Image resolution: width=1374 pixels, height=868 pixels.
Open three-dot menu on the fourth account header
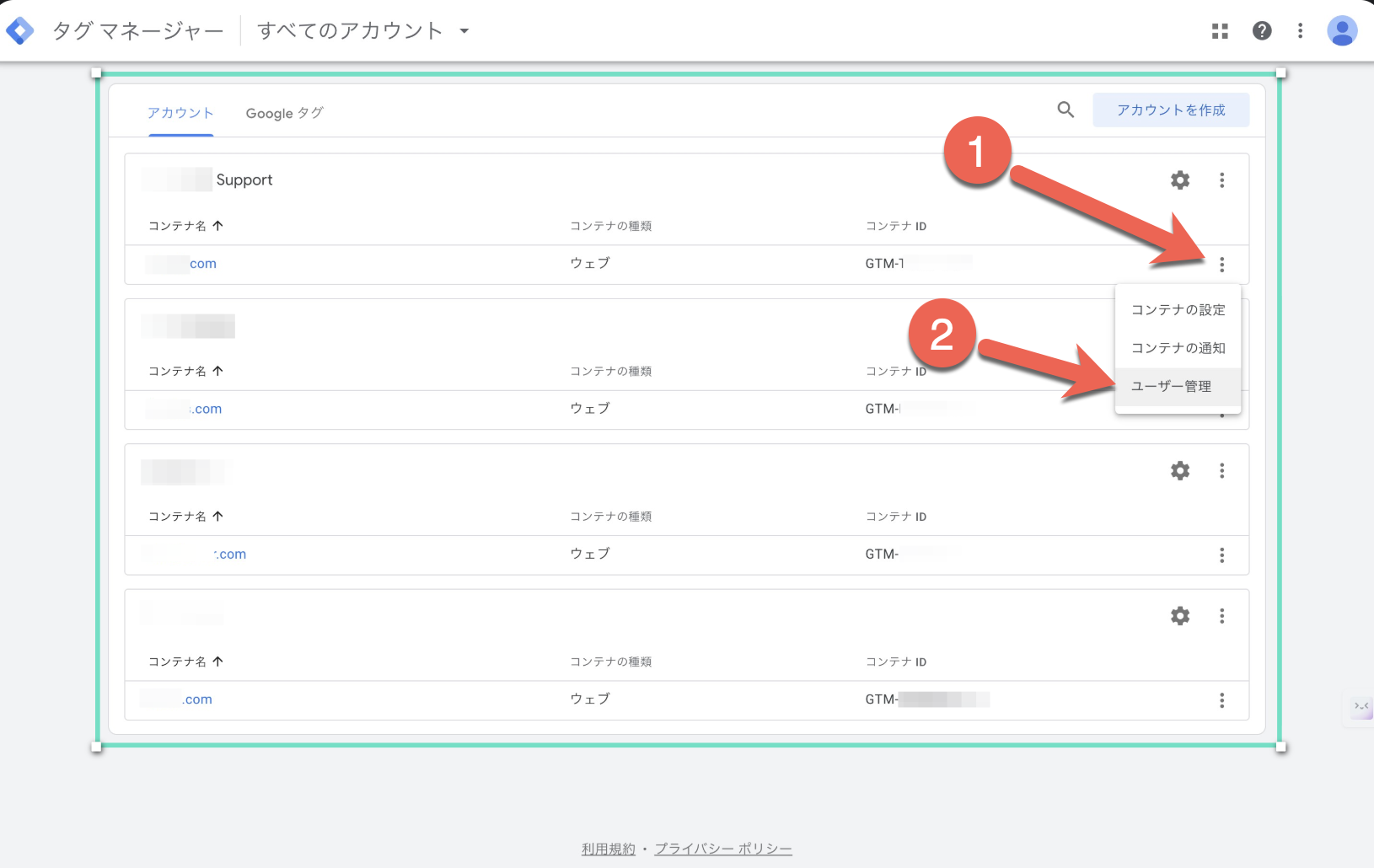[1221, 615]
